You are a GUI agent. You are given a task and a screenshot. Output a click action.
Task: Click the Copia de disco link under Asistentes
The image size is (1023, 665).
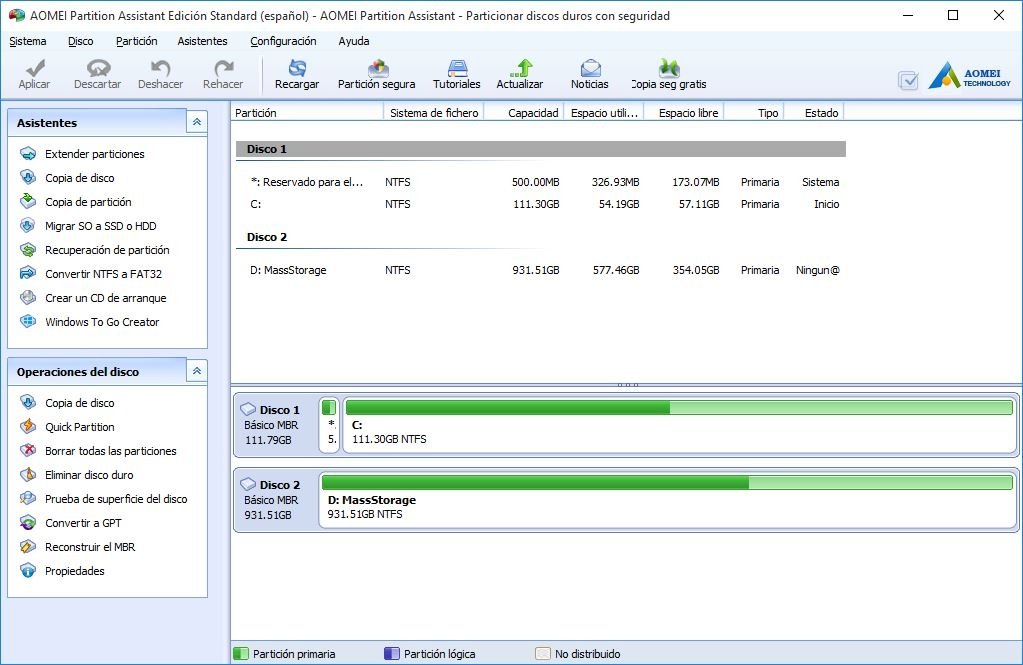click(80, 178)
